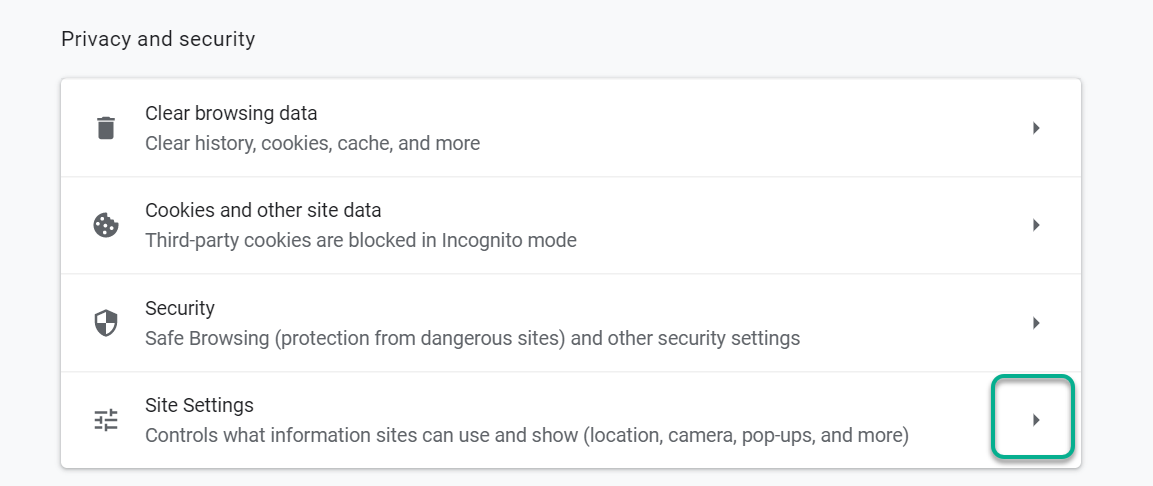Image resolution: width=1153 pixels, height=486 pixels.
Task: Open Cookies and other site data arrow
Action: click(1036, 225)
